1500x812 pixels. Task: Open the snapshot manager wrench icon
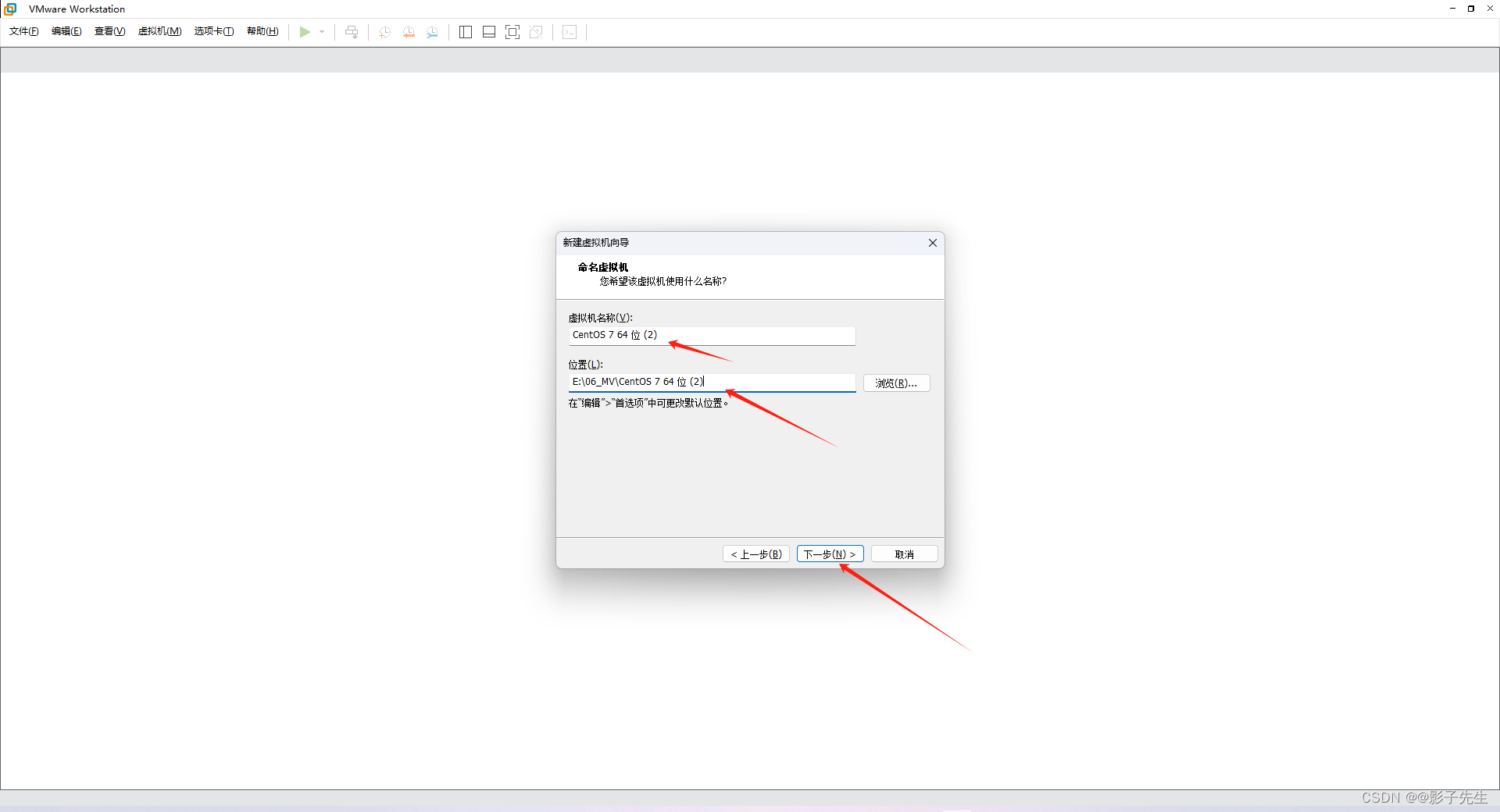tap(432, 32)
